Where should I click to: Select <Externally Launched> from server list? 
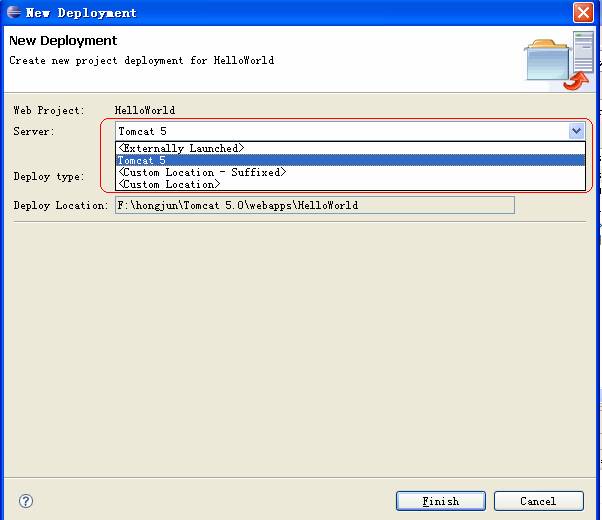tap(350, 148)
